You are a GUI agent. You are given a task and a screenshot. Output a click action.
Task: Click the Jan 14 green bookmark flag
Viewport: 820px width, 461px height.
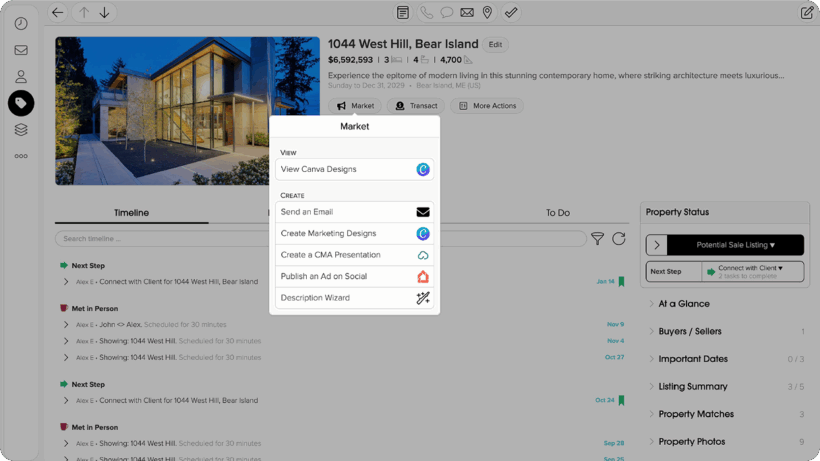(x=621, y=282)
